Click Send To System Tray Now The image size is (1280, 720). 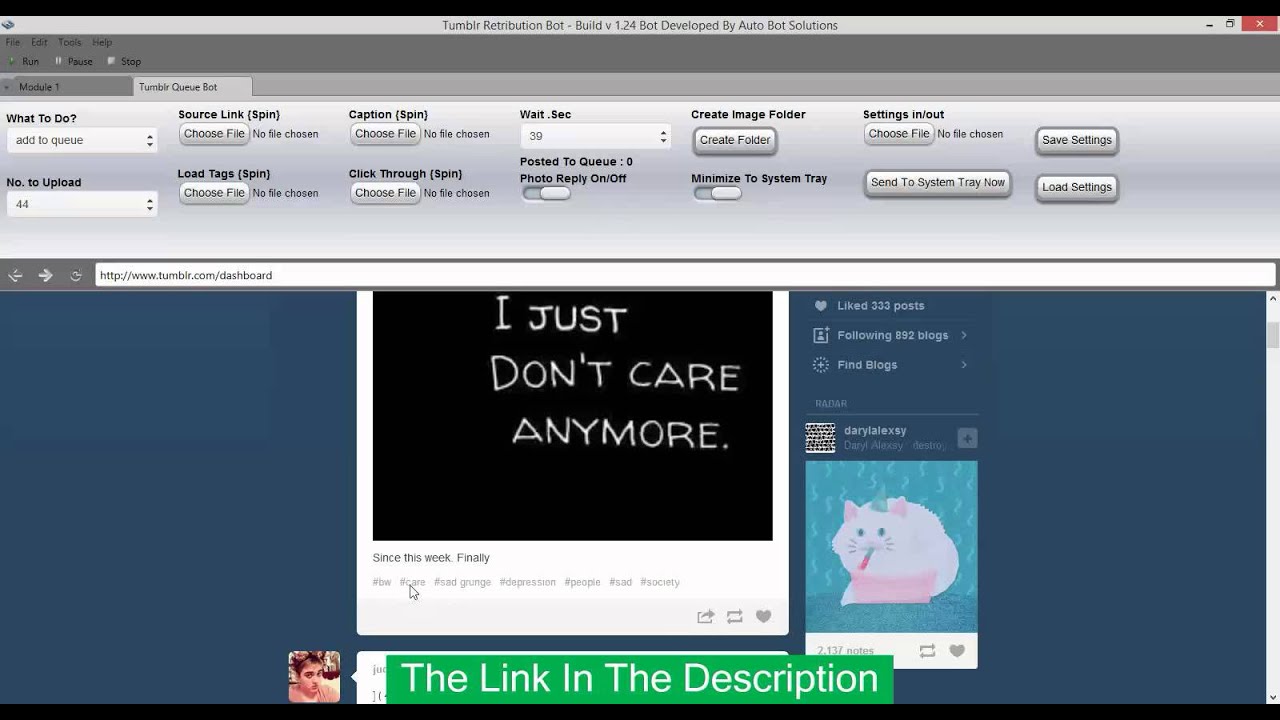click(x=938, y=183)
